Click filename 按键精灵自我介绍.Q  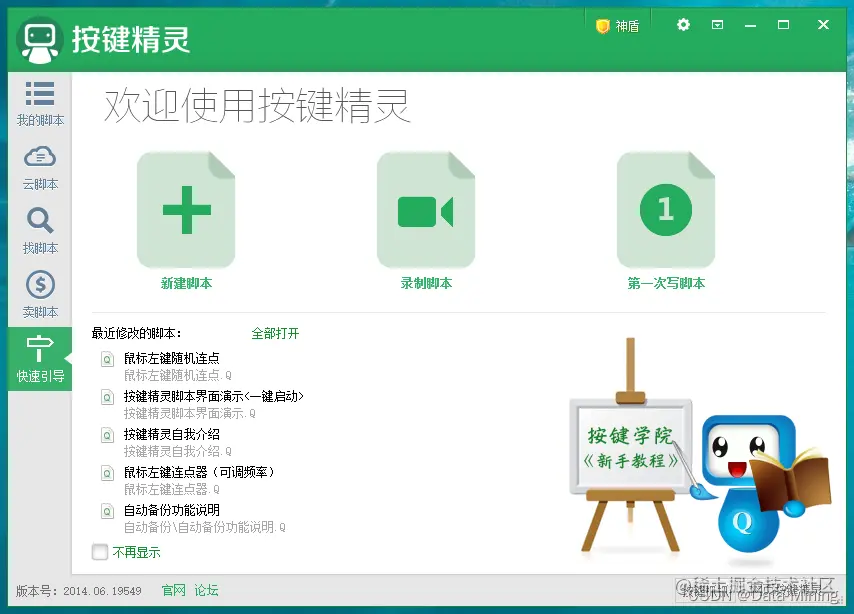[x=178, y=452]
